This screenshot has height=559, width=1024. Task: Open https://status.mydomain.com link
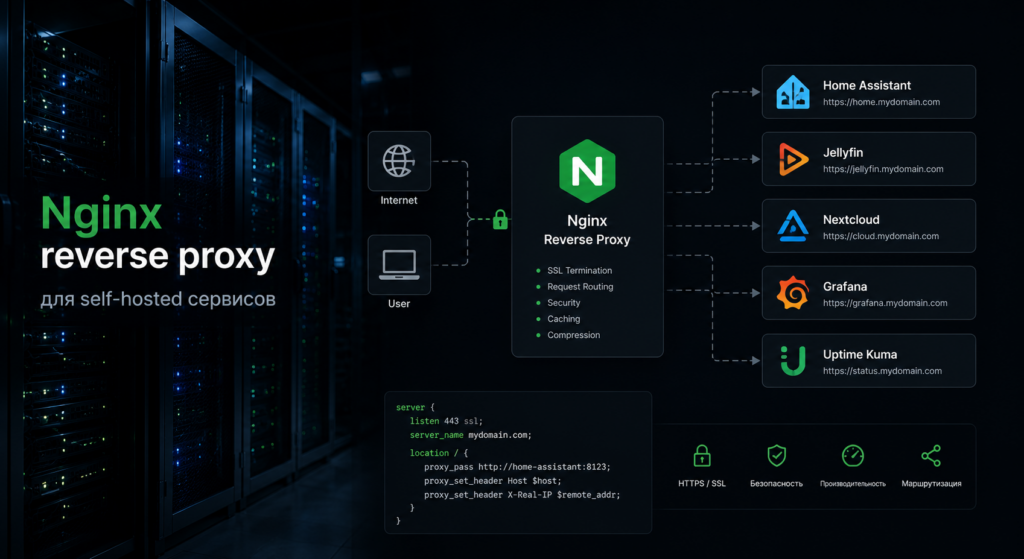click(882, 371)
